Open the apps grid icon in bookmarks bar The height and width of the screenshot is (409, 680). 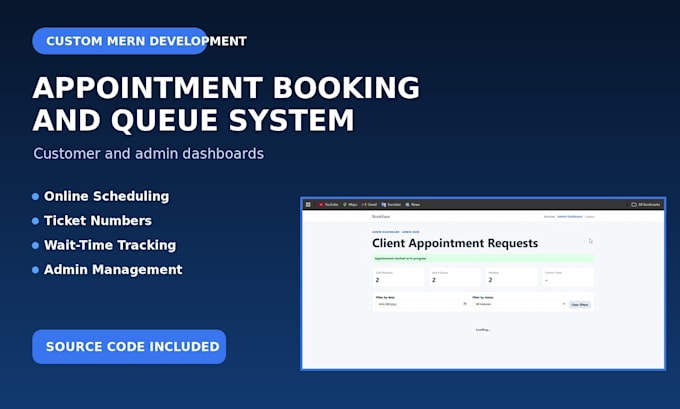[308, 204]
